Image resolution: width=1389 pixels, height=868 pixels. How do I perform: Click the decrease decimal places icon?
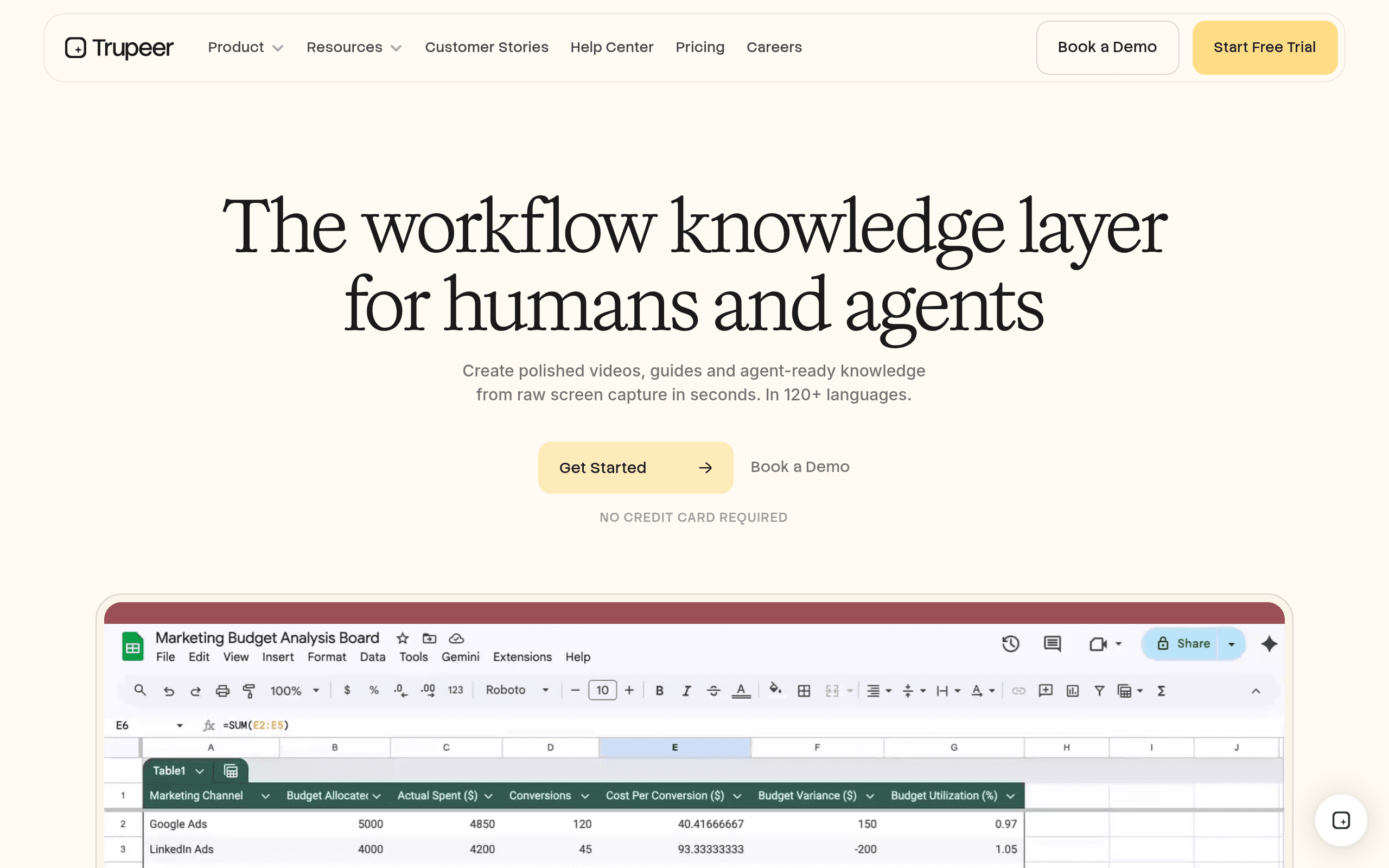pos(400,691)
